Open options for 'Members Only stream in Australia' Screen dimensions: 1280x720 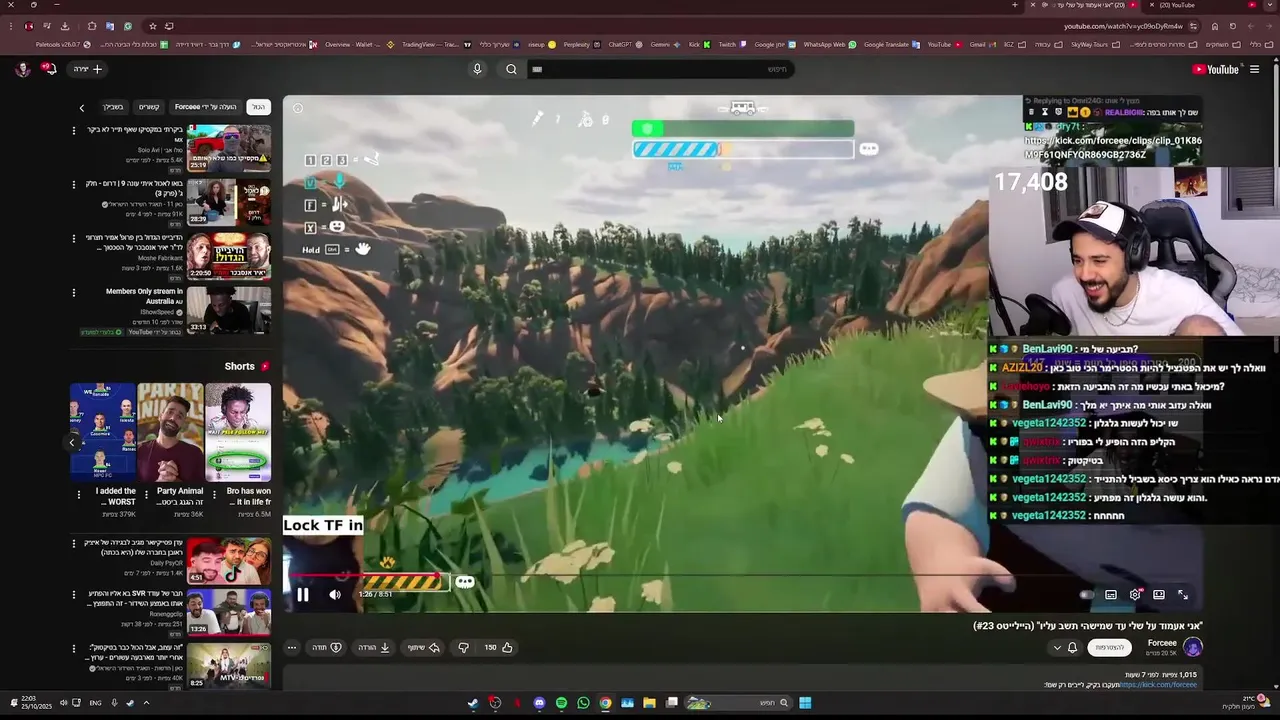pos(73,293)
